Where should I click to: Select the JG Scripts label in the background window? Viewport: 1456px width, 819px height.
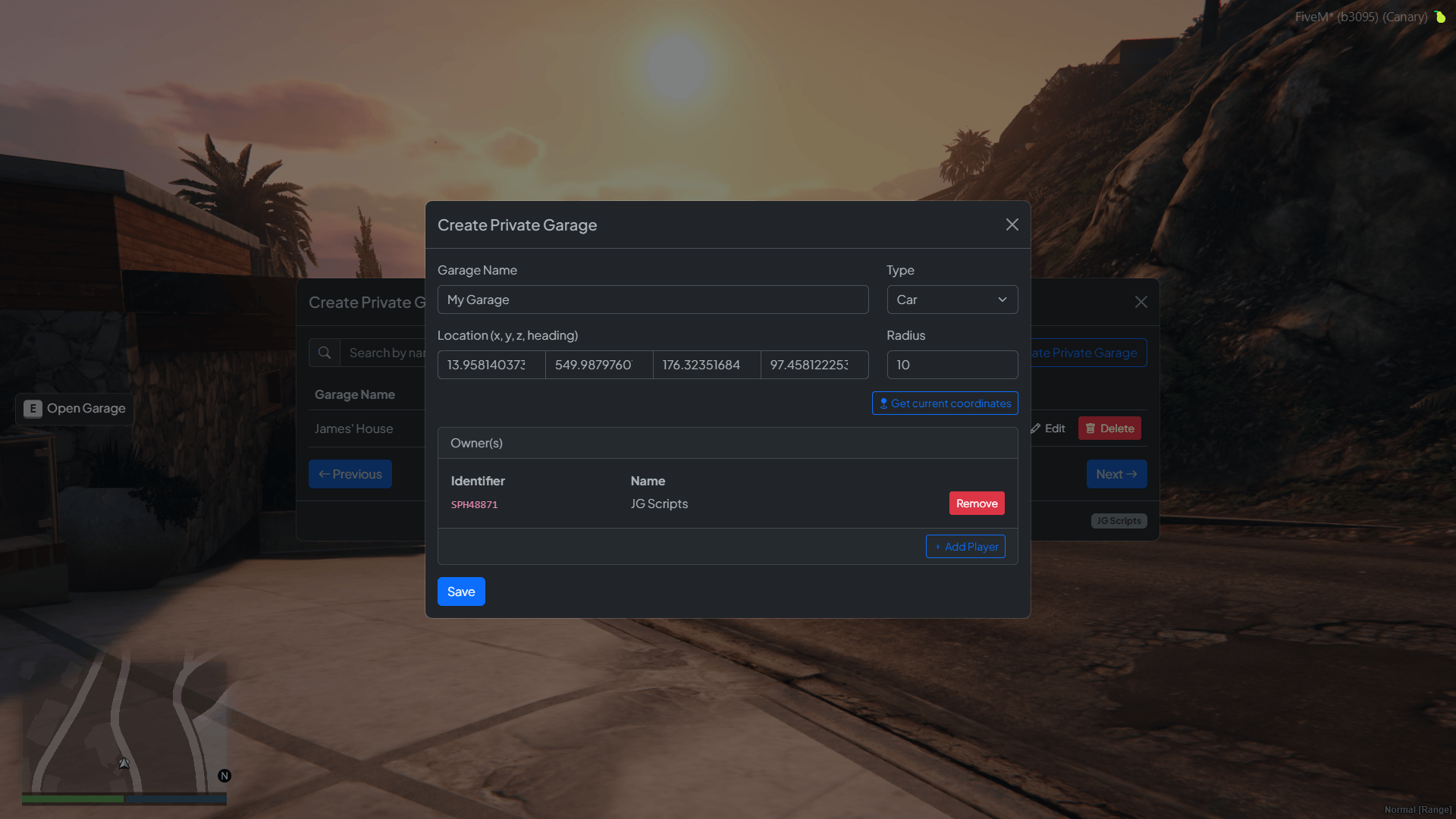pyautogui.click(x=1119, y=520)
